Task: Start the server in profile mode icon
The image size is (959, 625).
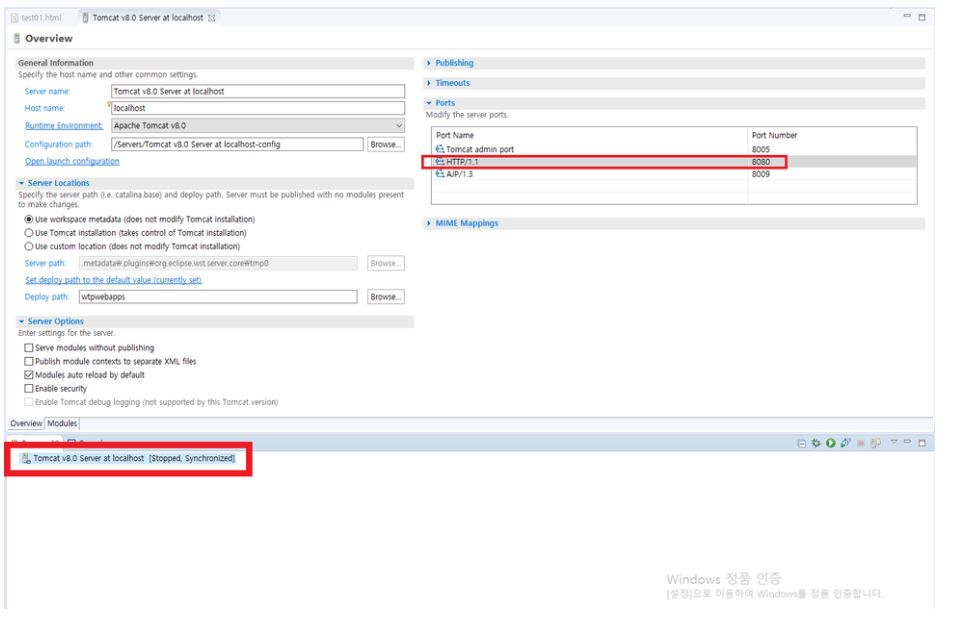Action: coord(845,443)
